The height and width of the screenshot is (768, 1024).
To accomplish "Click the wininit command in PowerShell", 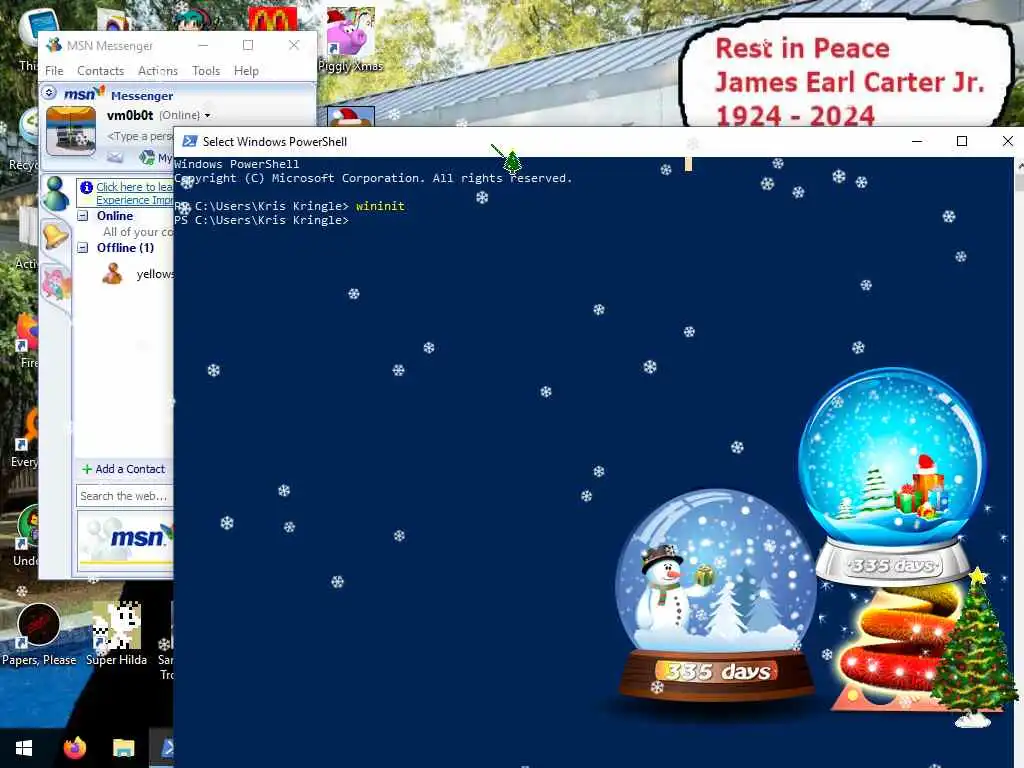I will 380,206.
